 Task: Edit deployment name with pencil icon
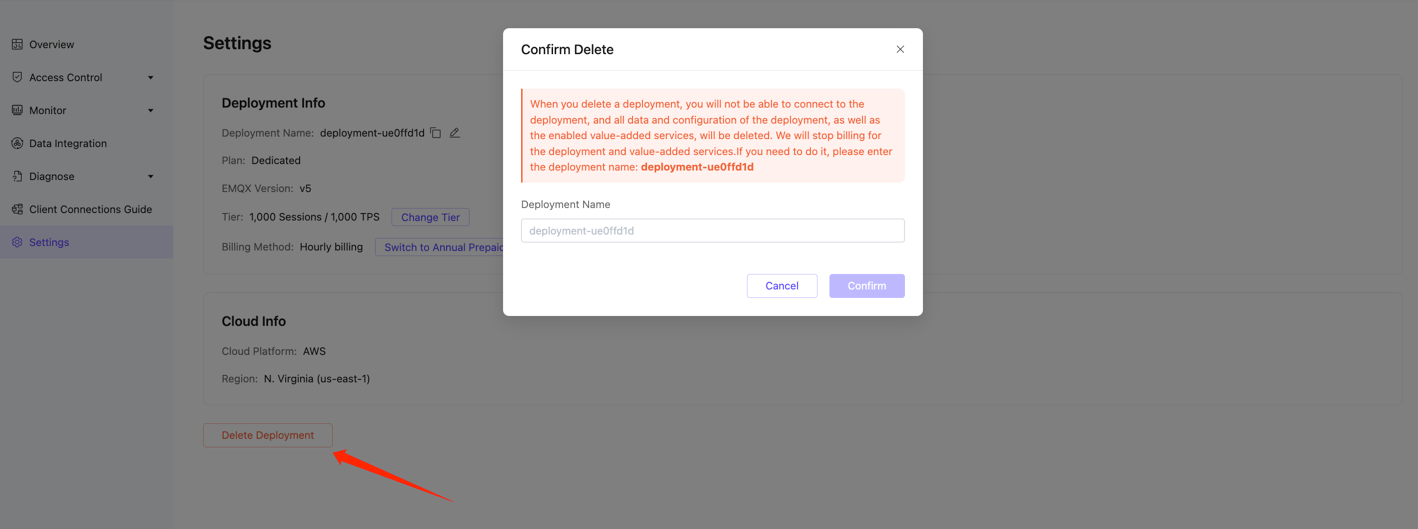[x=455, y=133]
